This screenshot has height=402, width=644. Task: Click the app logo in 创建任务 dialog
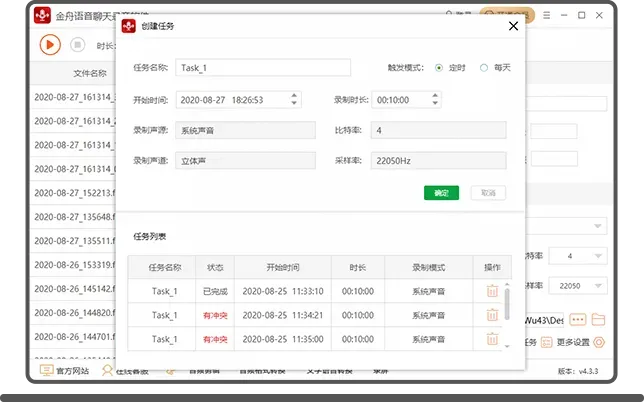(129, 26)
